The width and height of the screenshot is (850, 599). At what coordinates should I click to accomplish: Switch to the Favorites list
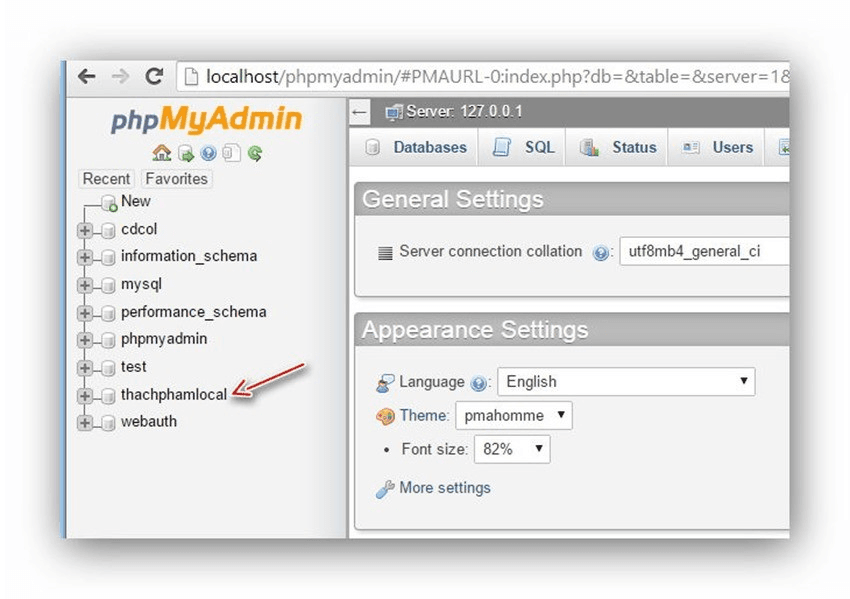pos(176,179)
